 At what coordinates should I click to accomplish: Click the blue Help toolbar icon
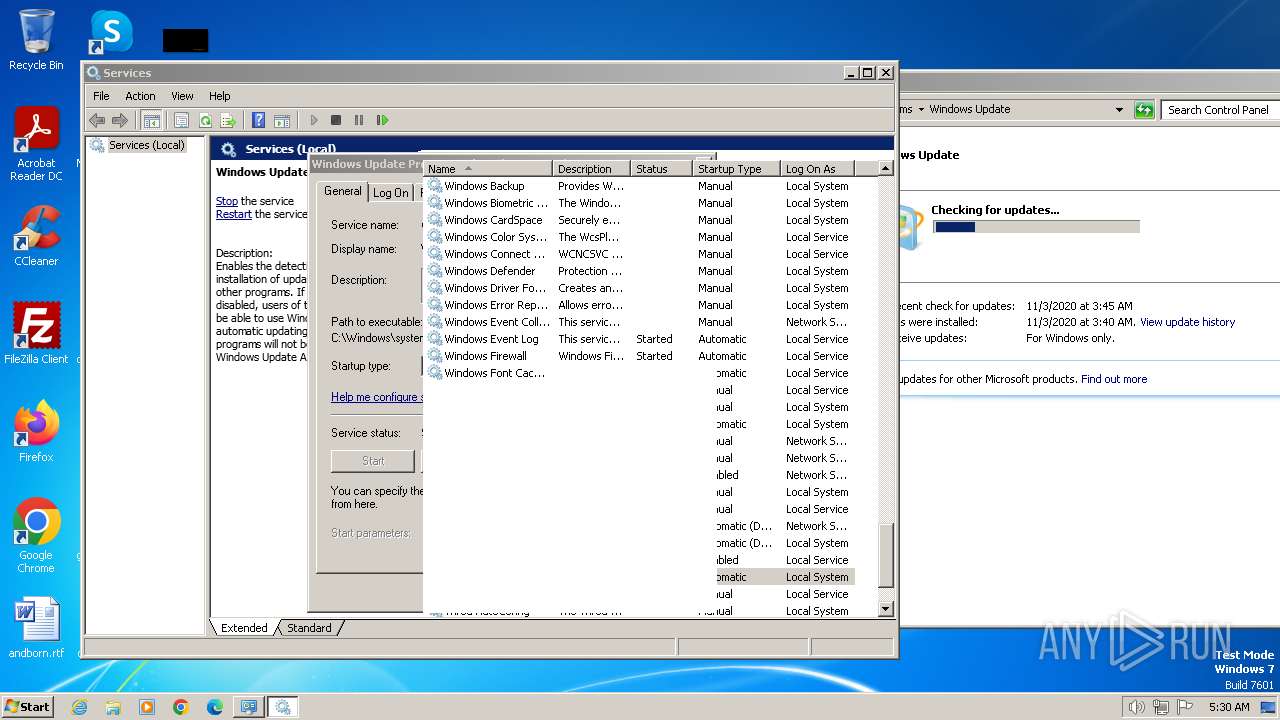(x=259, y=120)
